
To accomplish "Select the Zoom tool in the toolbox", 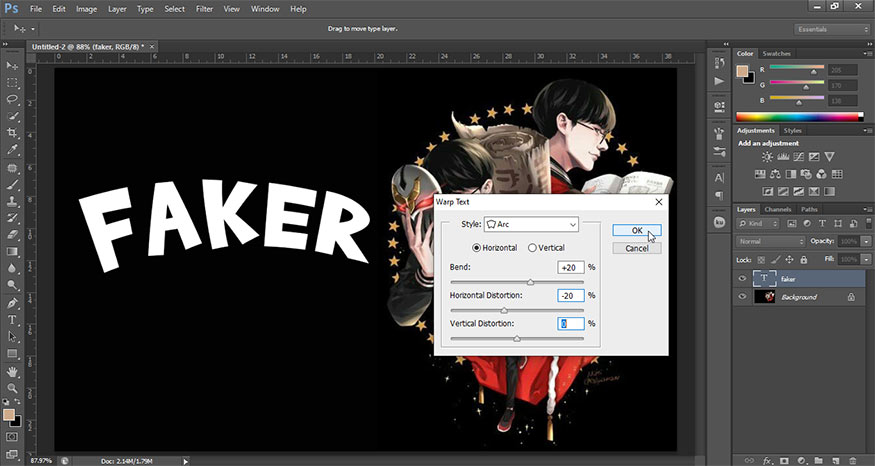I will [12, 388].
